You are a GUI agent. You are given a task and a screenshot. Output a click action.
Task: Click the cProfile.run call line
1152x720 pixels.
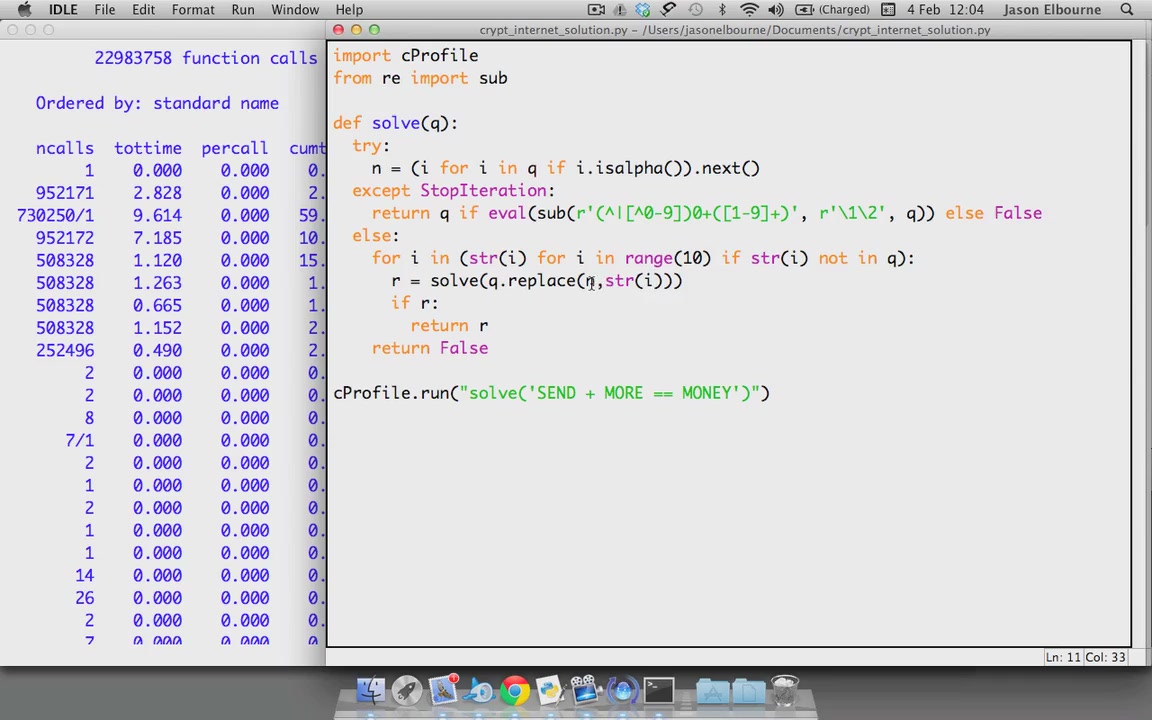(x=551, y=393)
